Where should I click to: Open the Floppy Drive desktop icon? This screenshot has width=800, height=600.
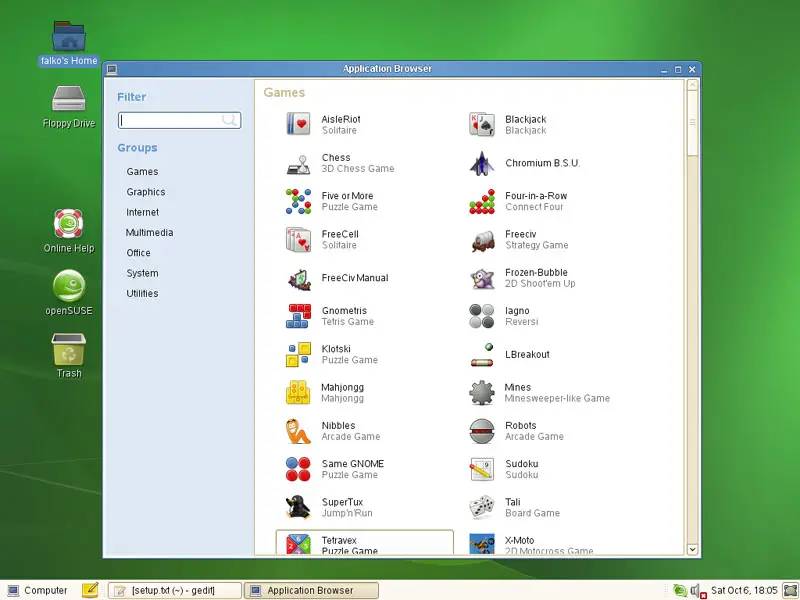click(69, 107)
